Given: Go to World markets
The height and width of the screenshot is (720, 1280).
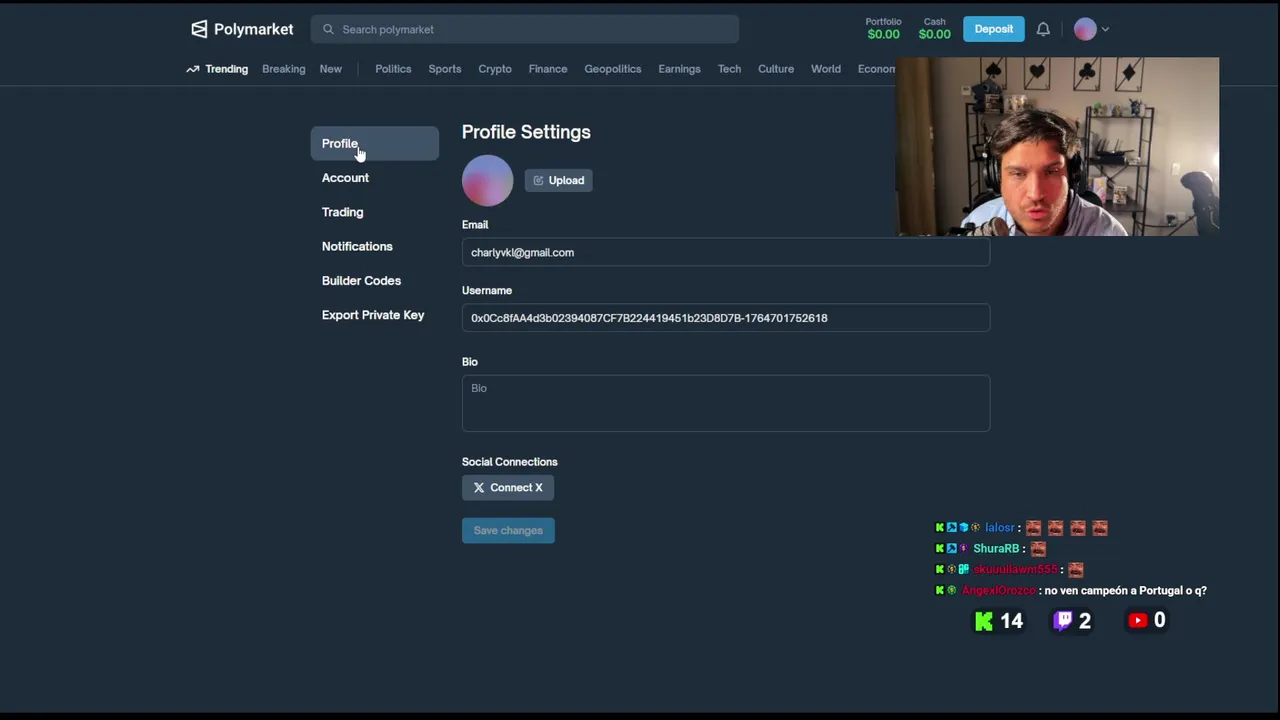Looking at the screenshot, I should coord(826,69).
